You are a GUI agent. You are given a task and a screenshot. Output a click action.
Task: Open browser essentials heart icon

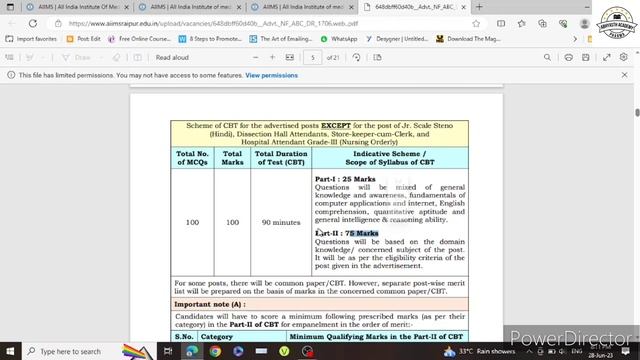point(563,24)
